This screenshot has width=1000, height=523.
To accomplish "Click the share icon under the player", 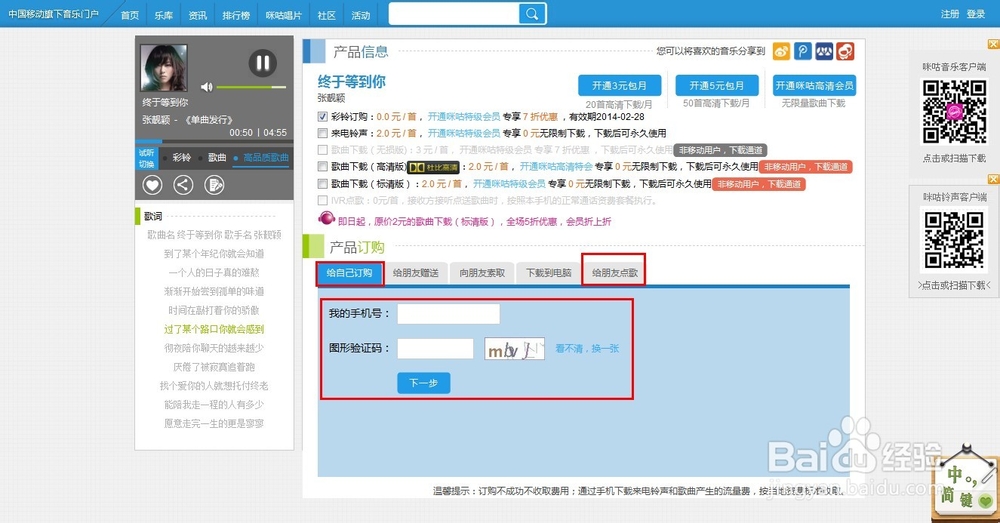I will click(183, 185).
